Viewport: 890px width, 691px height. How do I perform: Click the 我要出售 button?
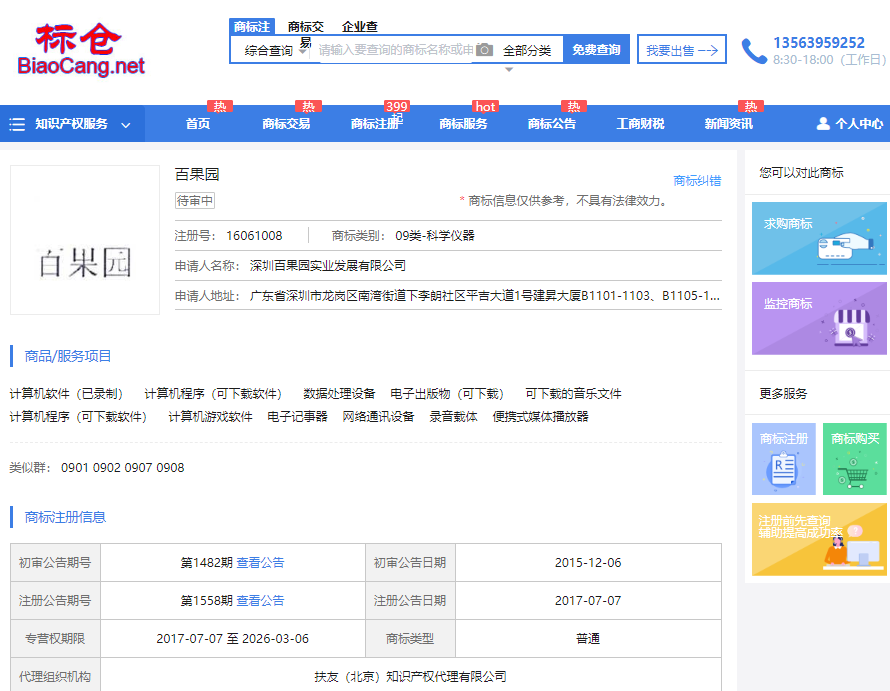tap(682, 50)
